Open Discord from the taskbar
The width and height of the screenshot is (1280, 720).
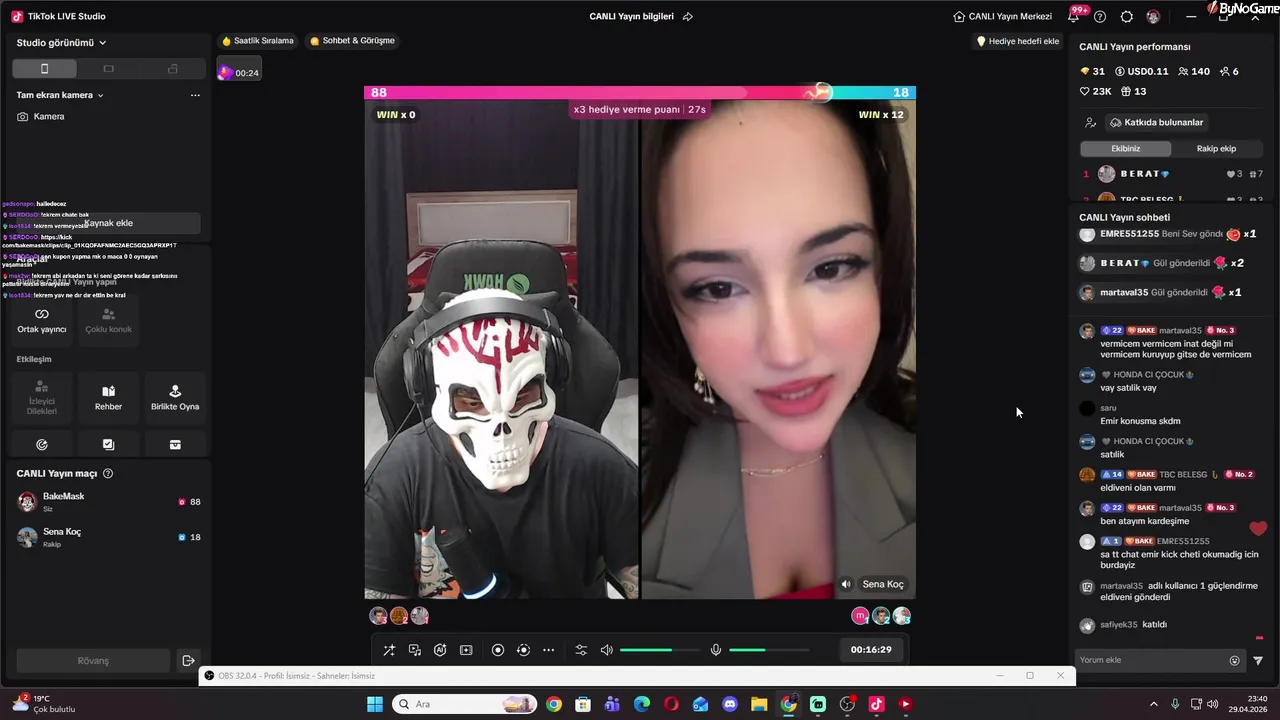[730, 704]
